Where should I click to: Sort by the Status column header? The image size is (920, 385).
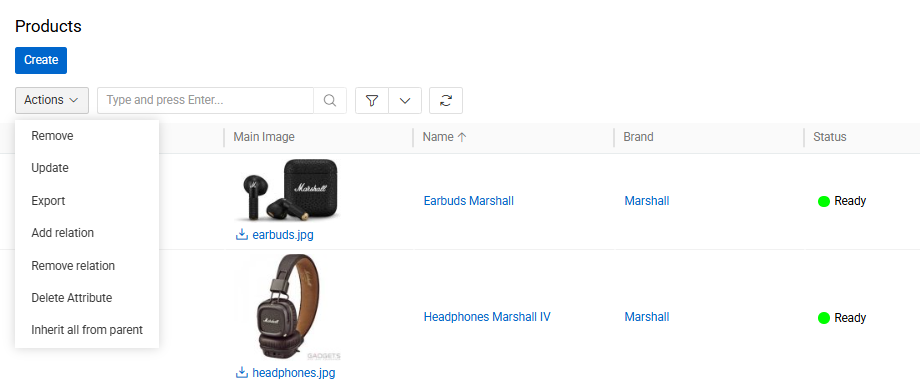pos(830,137)
